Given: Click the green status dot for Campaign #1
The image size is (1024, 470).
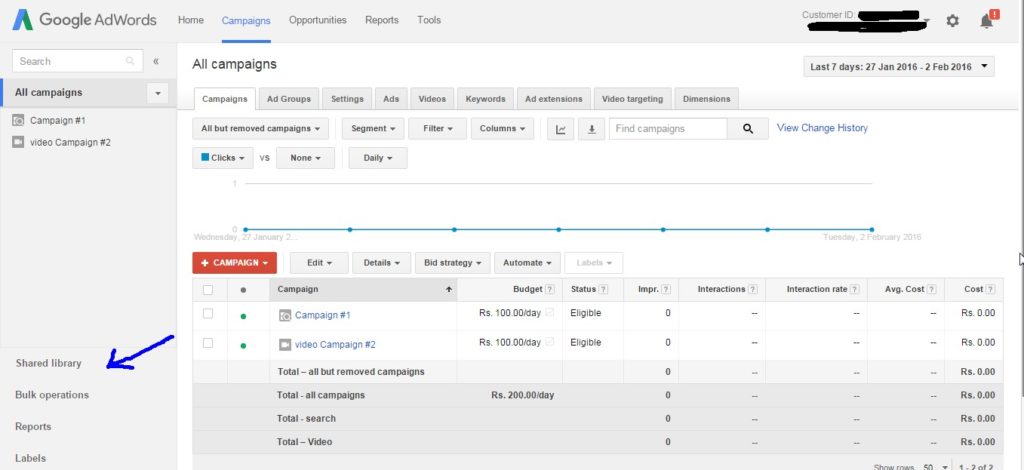Looking at the screenshot, I should tap(244, 317).
